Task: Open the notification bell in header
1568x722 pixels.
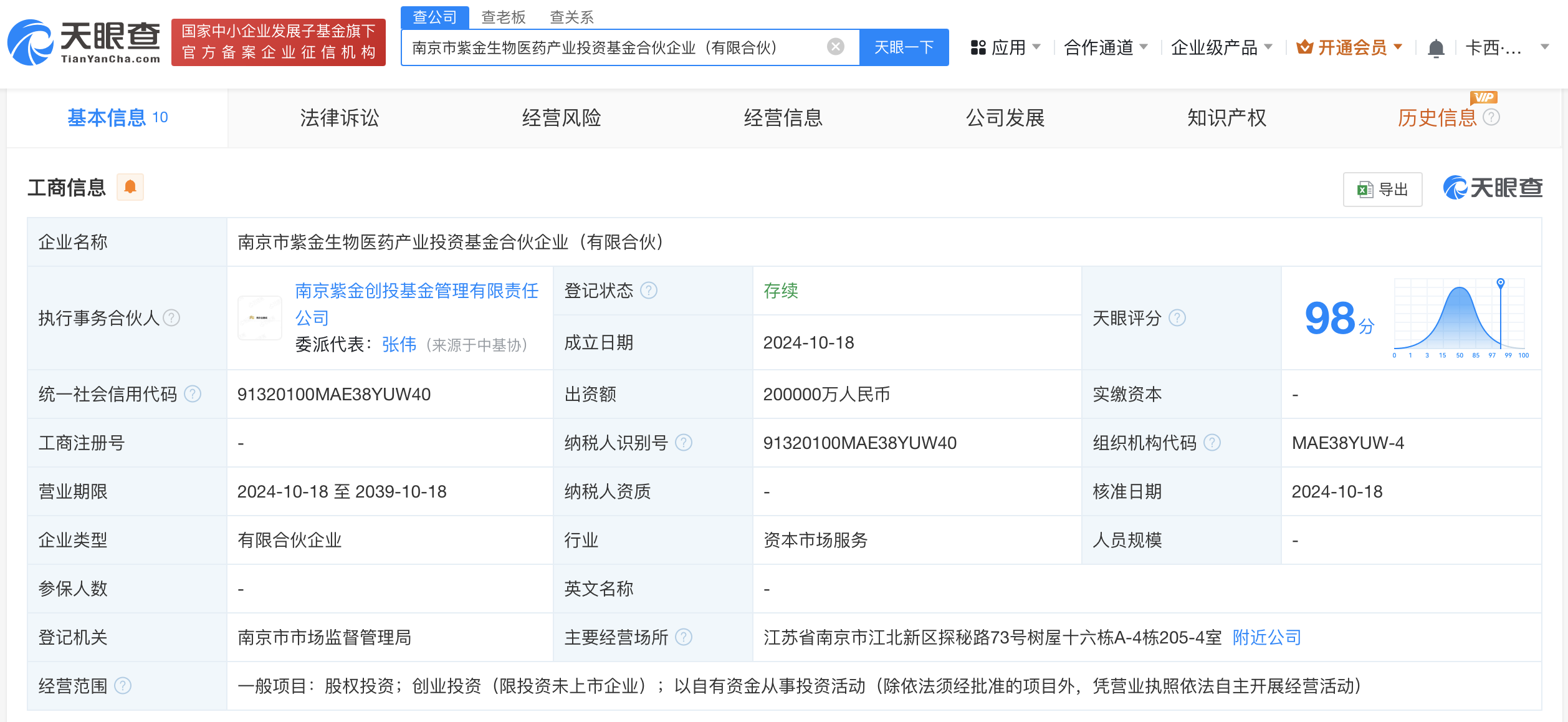Action: coord(1436,48)
